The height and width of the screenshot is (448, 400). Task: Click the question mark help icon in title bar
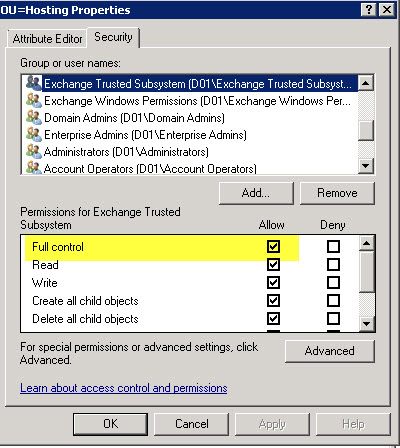click(x=369, y=9)
